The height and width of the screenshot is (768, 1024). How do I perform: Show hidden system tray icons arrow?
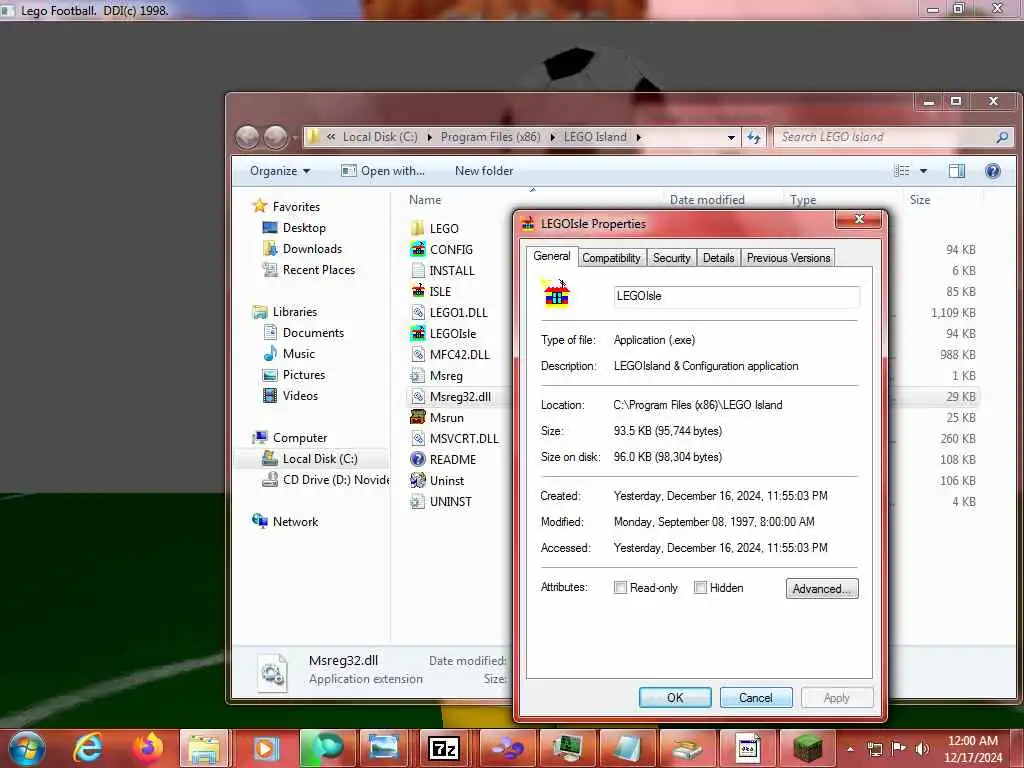coord(850,749)
